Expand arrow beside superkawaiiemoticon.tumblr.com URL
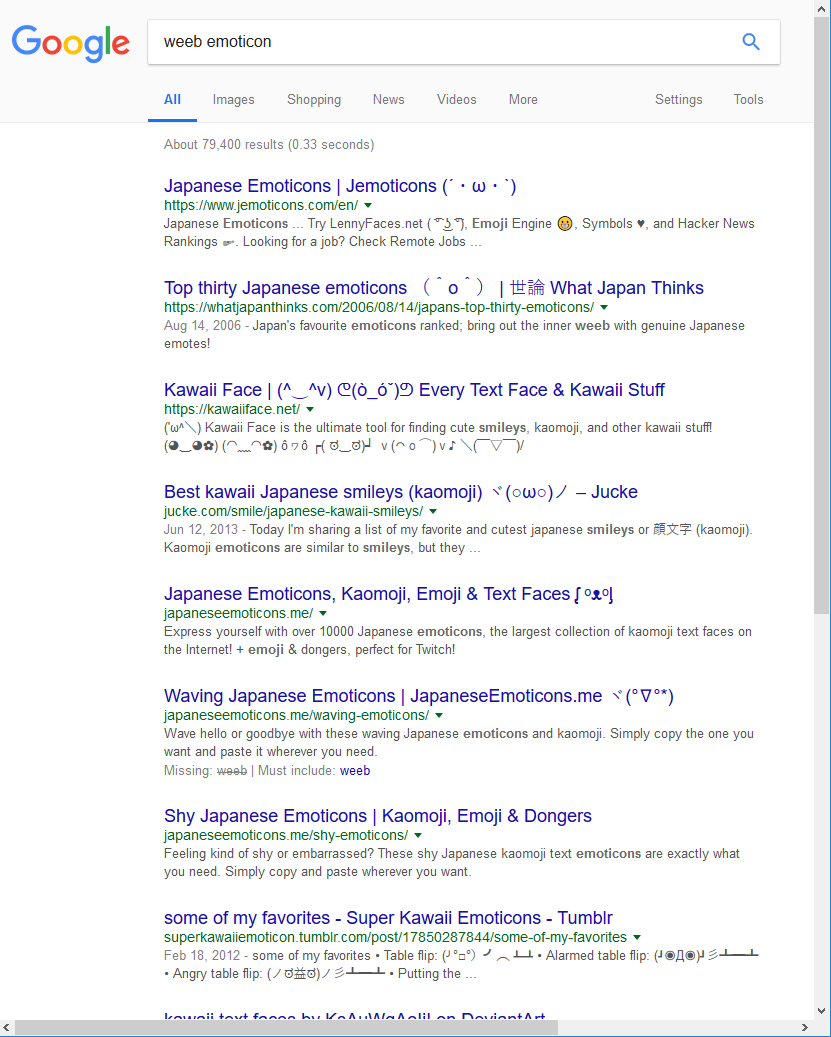The width and height of the screenshot is (831, 1037). 637,938
